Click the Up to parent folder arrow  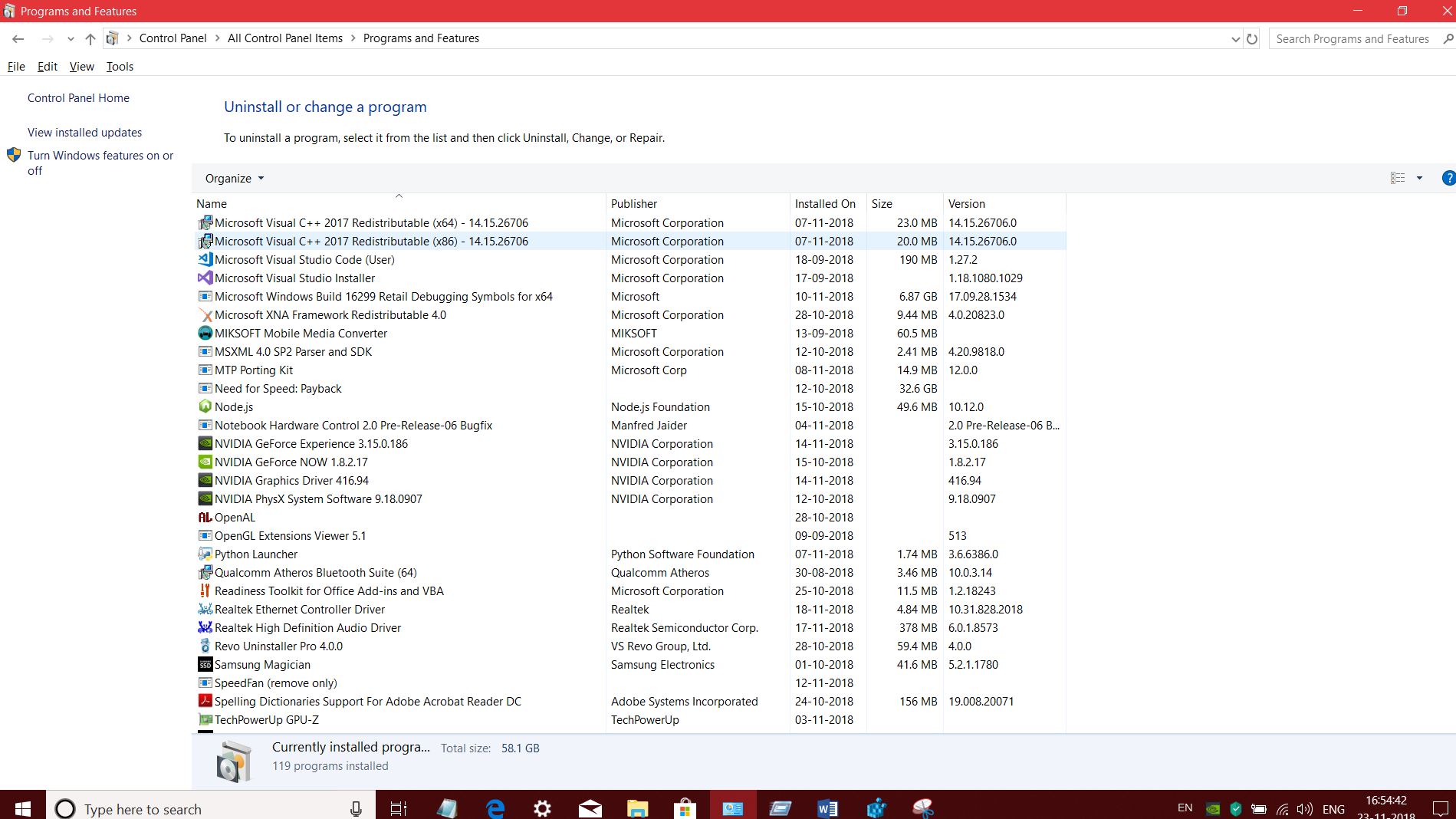point(90,38)
